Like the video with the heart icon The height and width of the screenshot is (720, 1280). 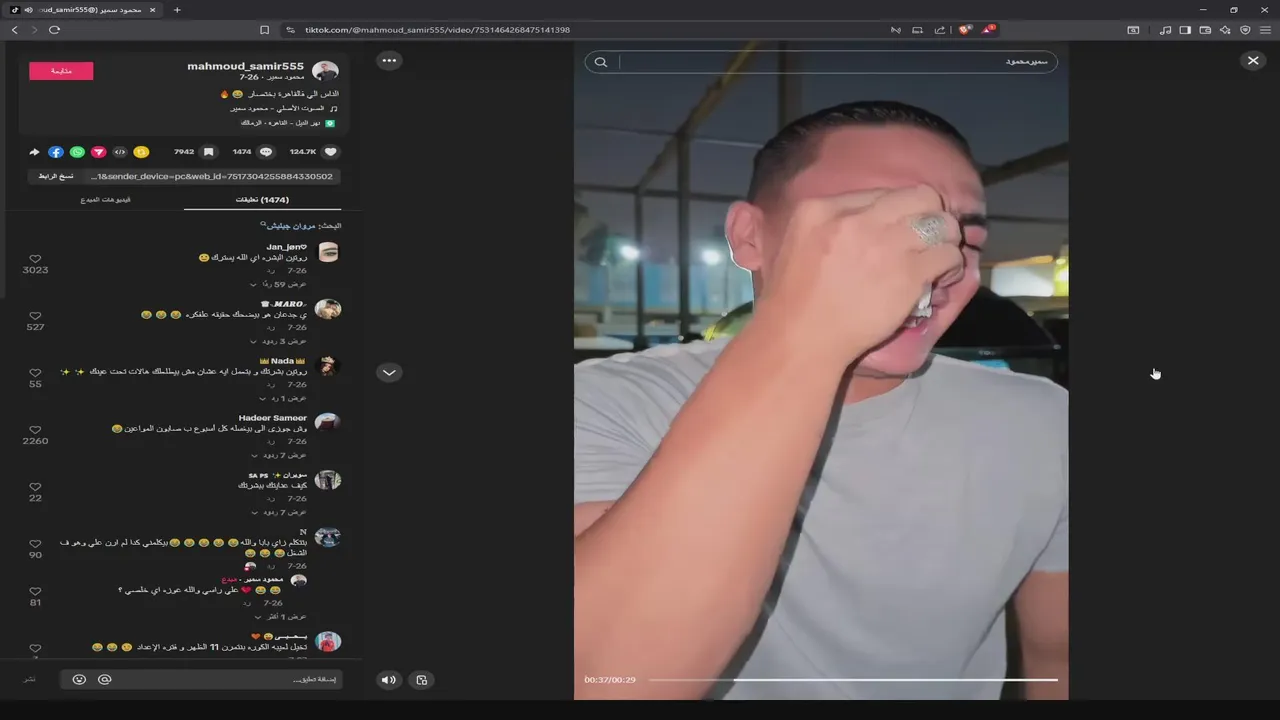click(331, 152)
